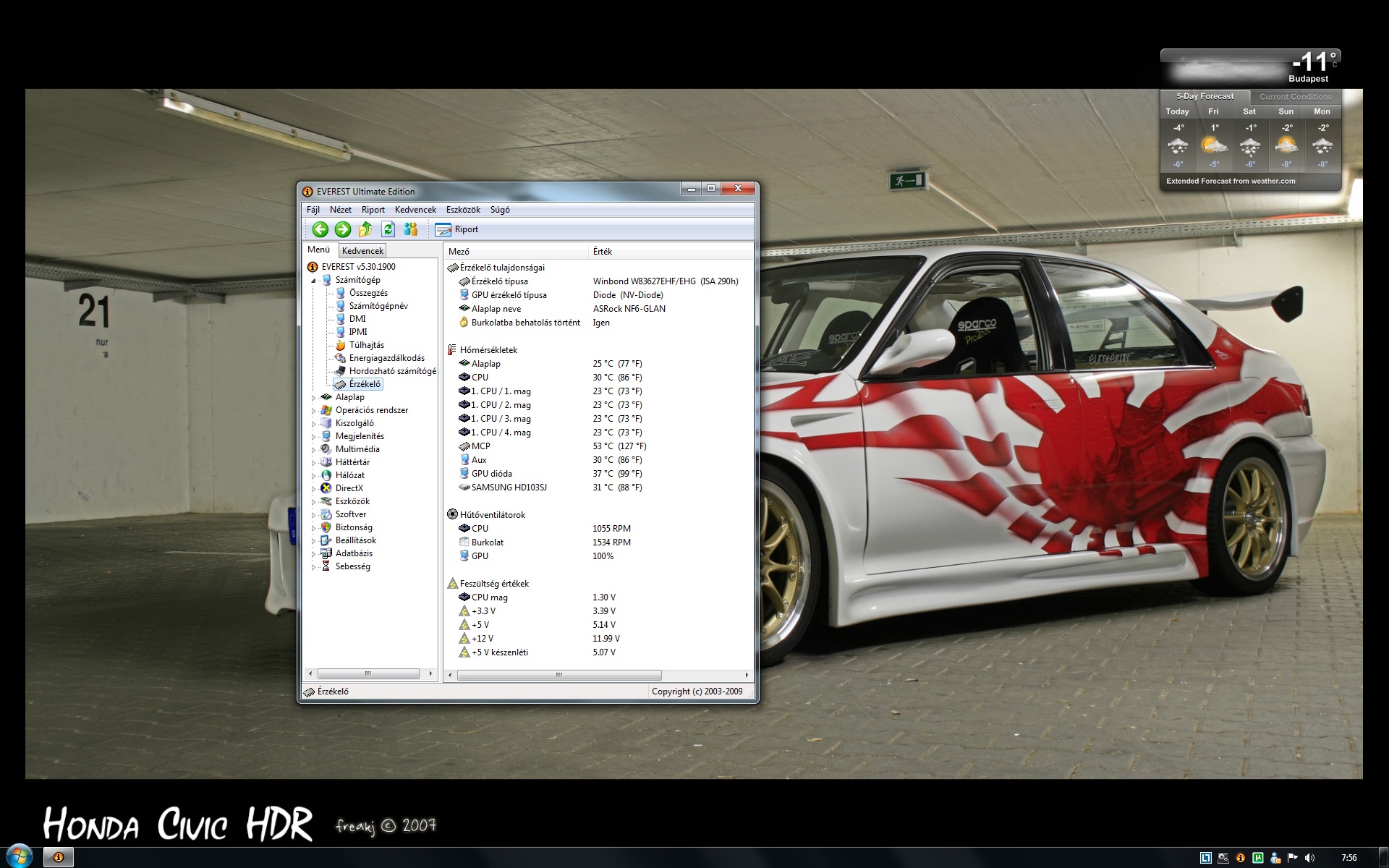The image size is (1389, 868).
Task: Open the Fájl menu
Action: tap(313, 210)
